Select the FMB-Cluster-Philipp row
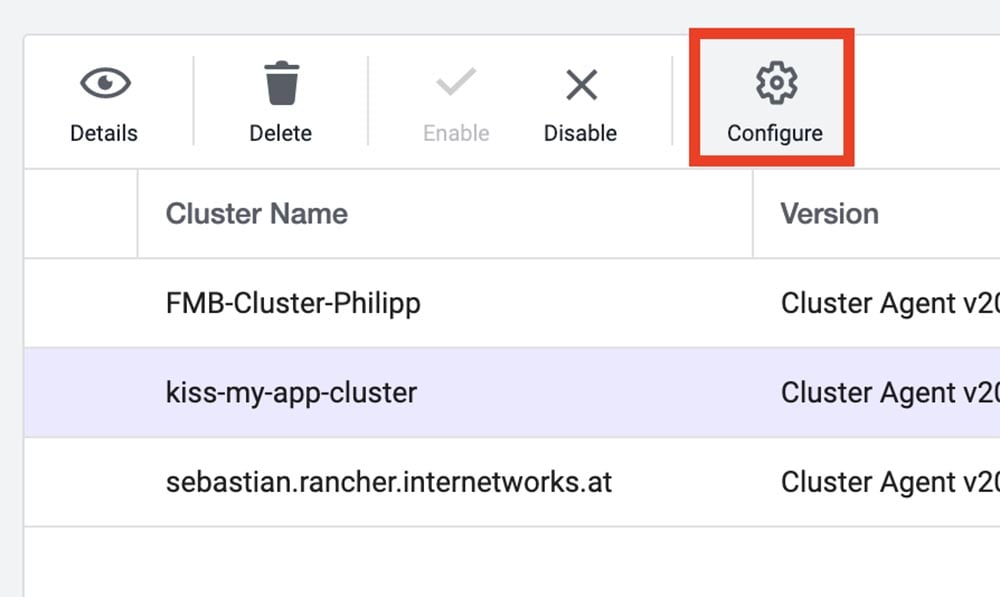This screenshot has height=597, width=1000. (293, 303)
